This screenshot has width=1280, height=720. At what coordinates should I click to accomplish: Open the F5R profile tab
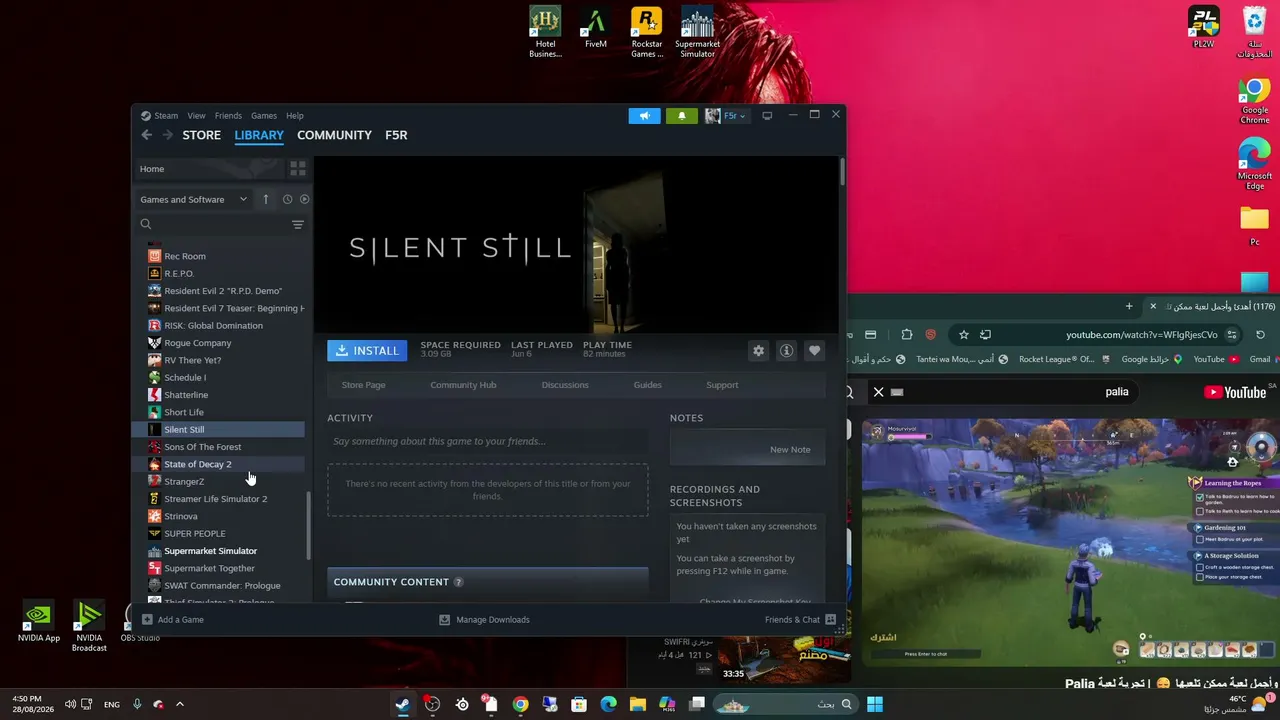[396, 135]
